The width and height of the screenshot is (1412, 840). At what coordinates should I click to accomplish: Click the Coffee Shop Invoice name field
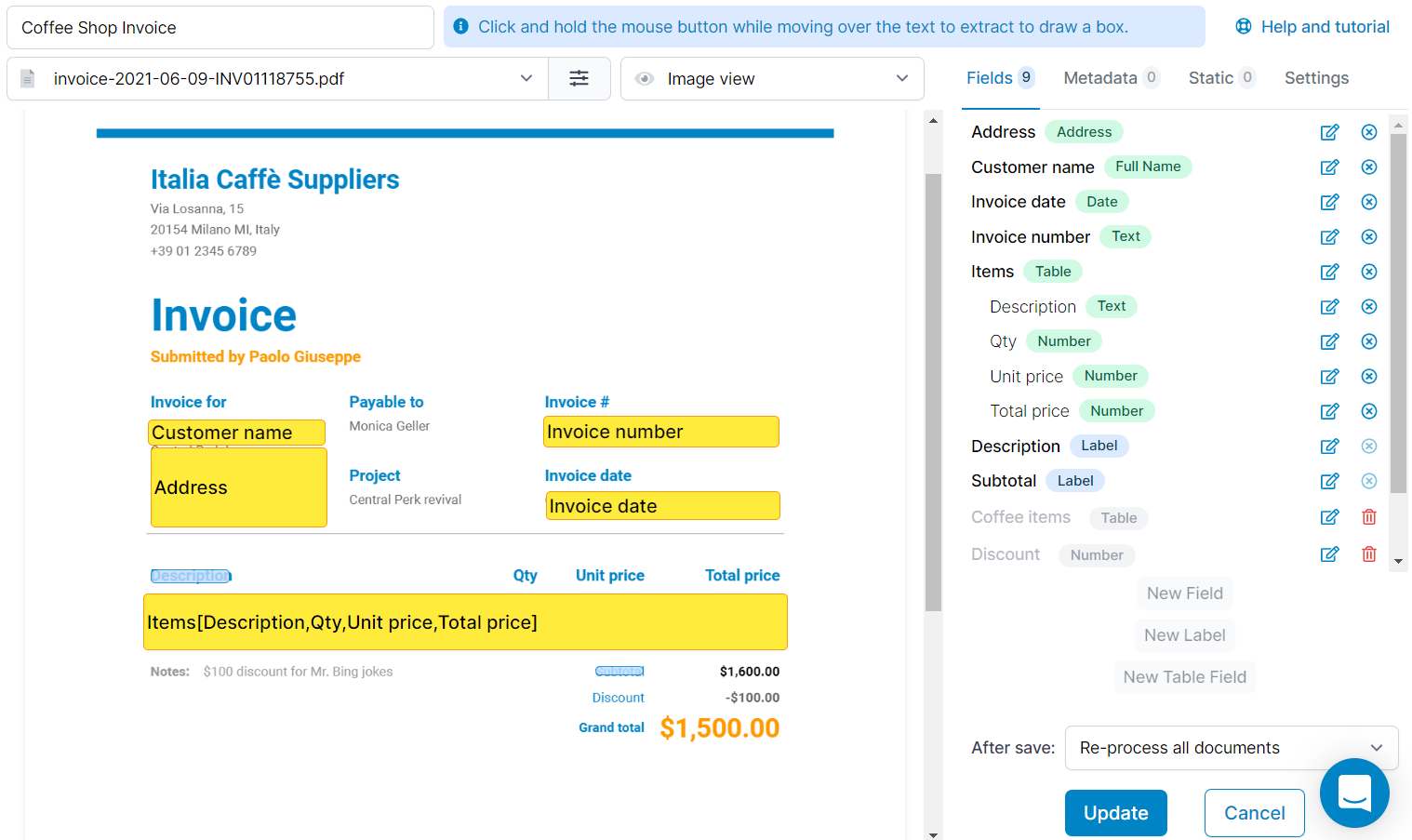220,28
